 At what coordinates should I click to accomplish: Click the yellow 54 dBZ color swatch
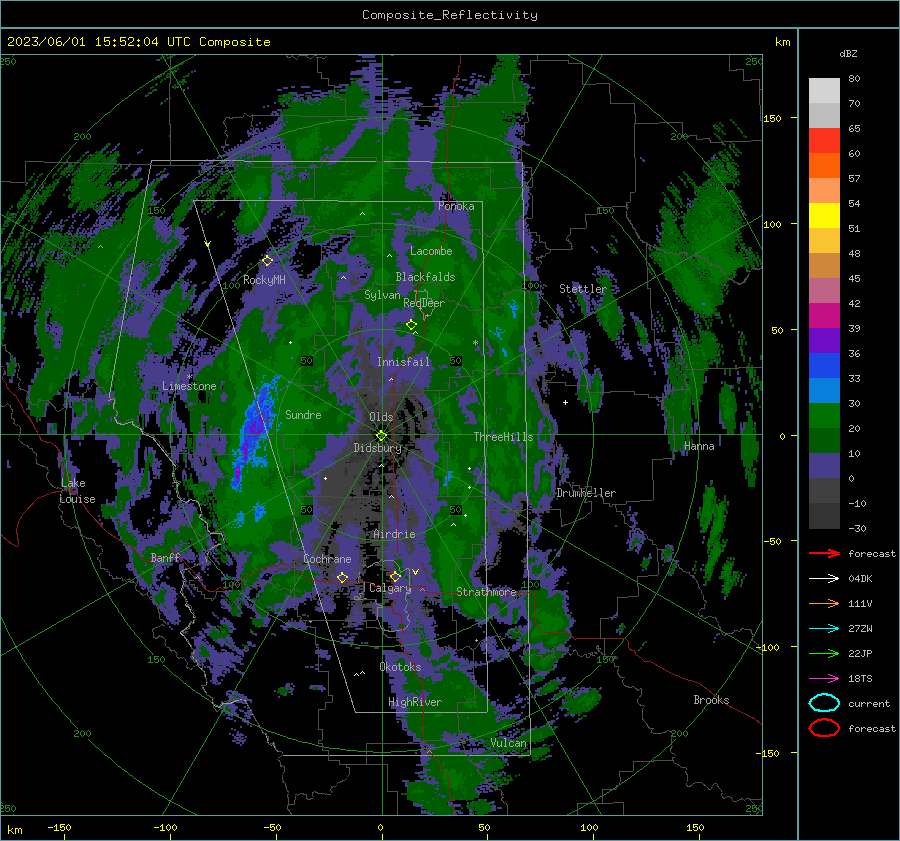click(x=824, y=215)
